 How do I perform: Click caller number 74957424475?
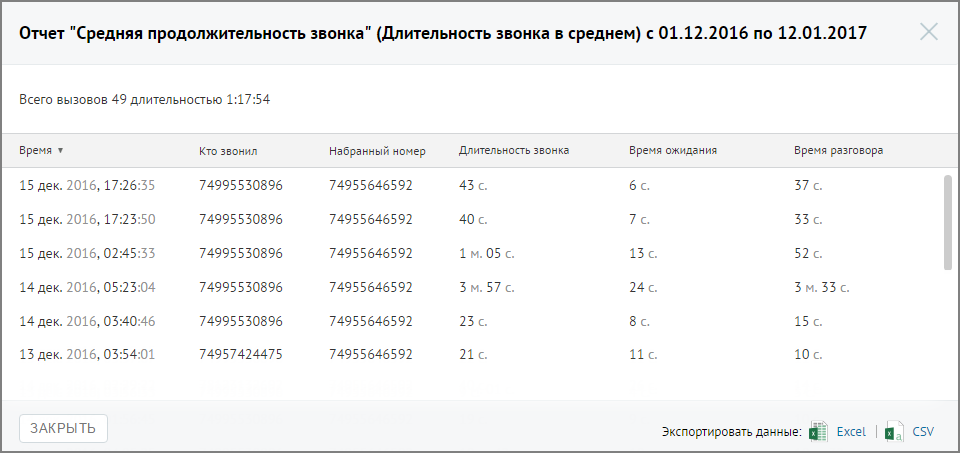click(x=241, y=354)
